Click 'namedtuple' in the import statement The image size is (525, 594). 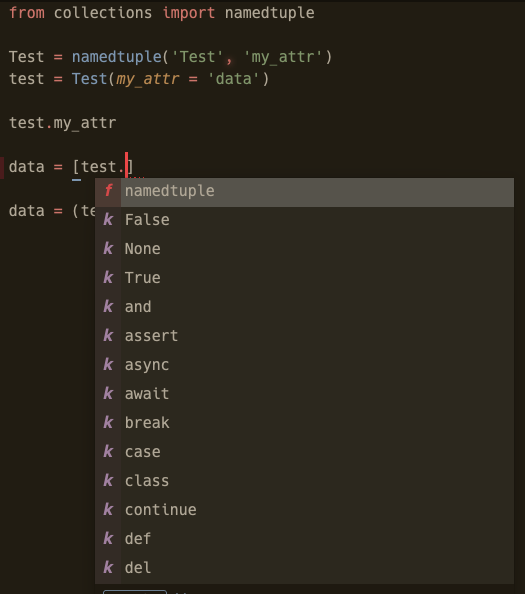pyautogui.click(x=270, y=13)
